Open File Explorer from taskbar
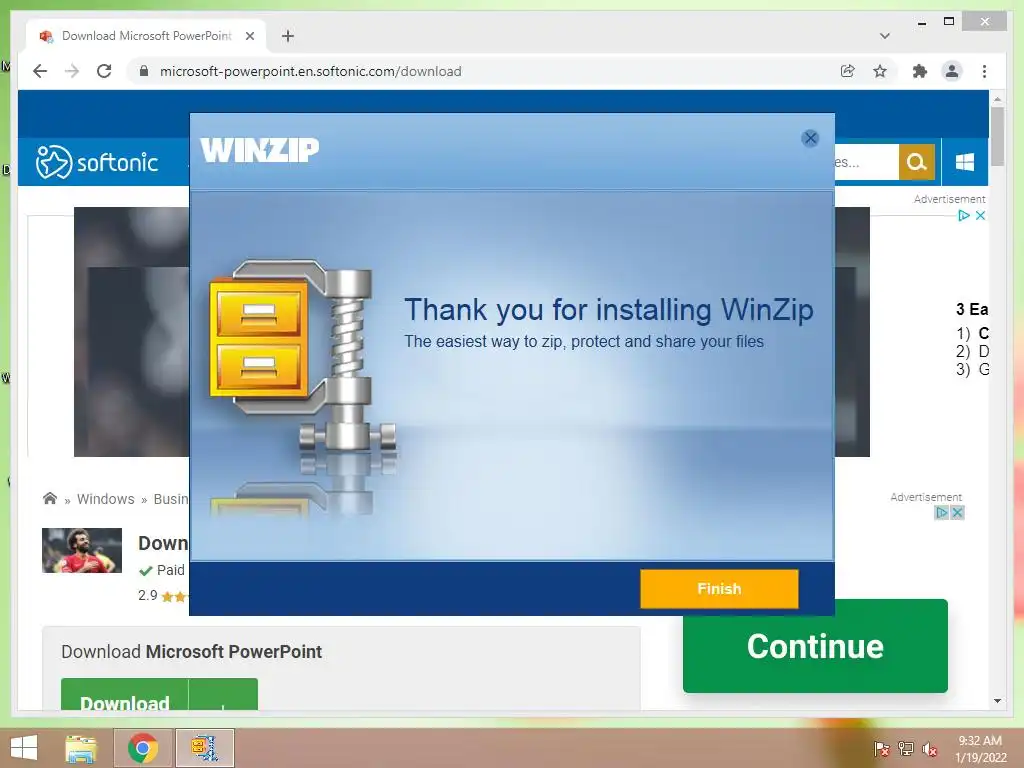Viewport: 1024px width, 768px height. pyautogui.click(x=81, y=748)
